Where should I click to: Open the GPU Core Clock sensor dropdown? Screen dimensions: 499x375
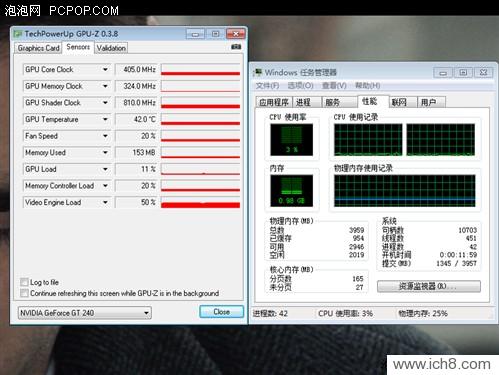tap(105, 69)
